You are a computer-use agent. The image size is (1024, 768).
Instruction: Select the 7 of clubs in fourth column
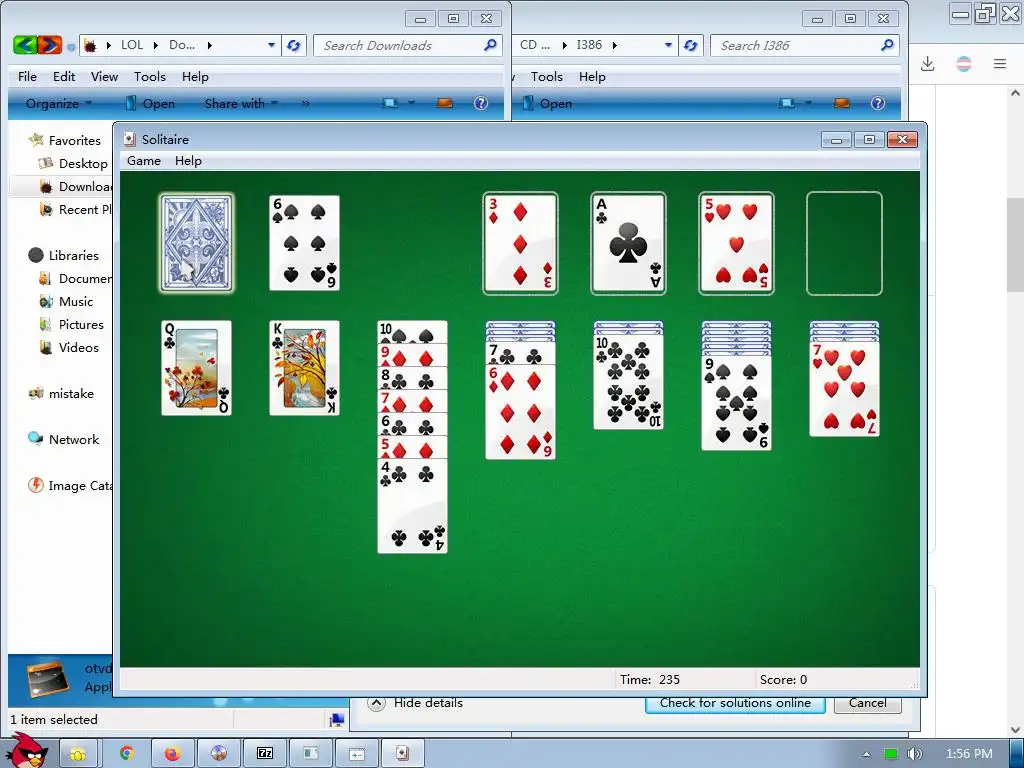[x=520, y=354]
